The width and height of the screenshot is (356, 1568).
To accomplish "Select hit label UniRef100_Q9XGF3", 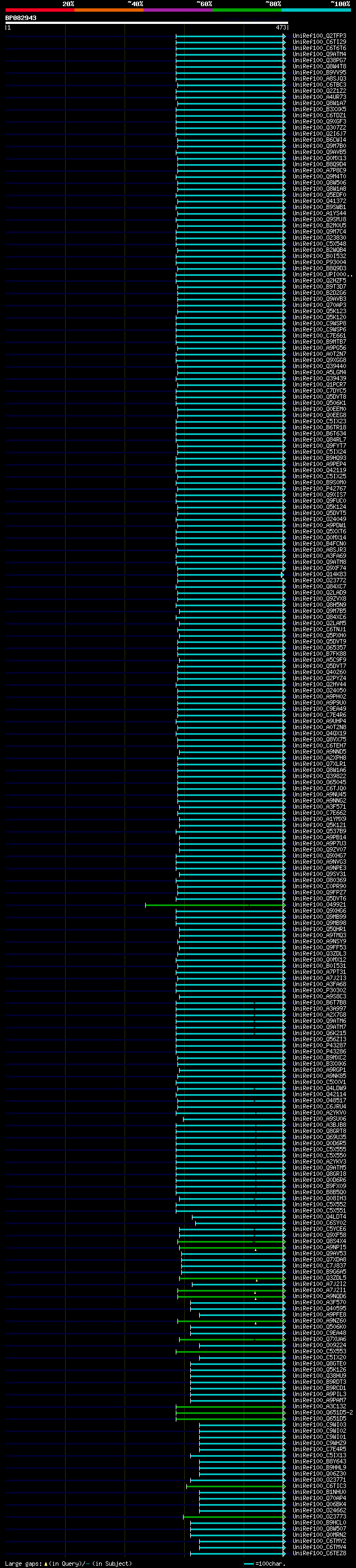I will 319,122.
